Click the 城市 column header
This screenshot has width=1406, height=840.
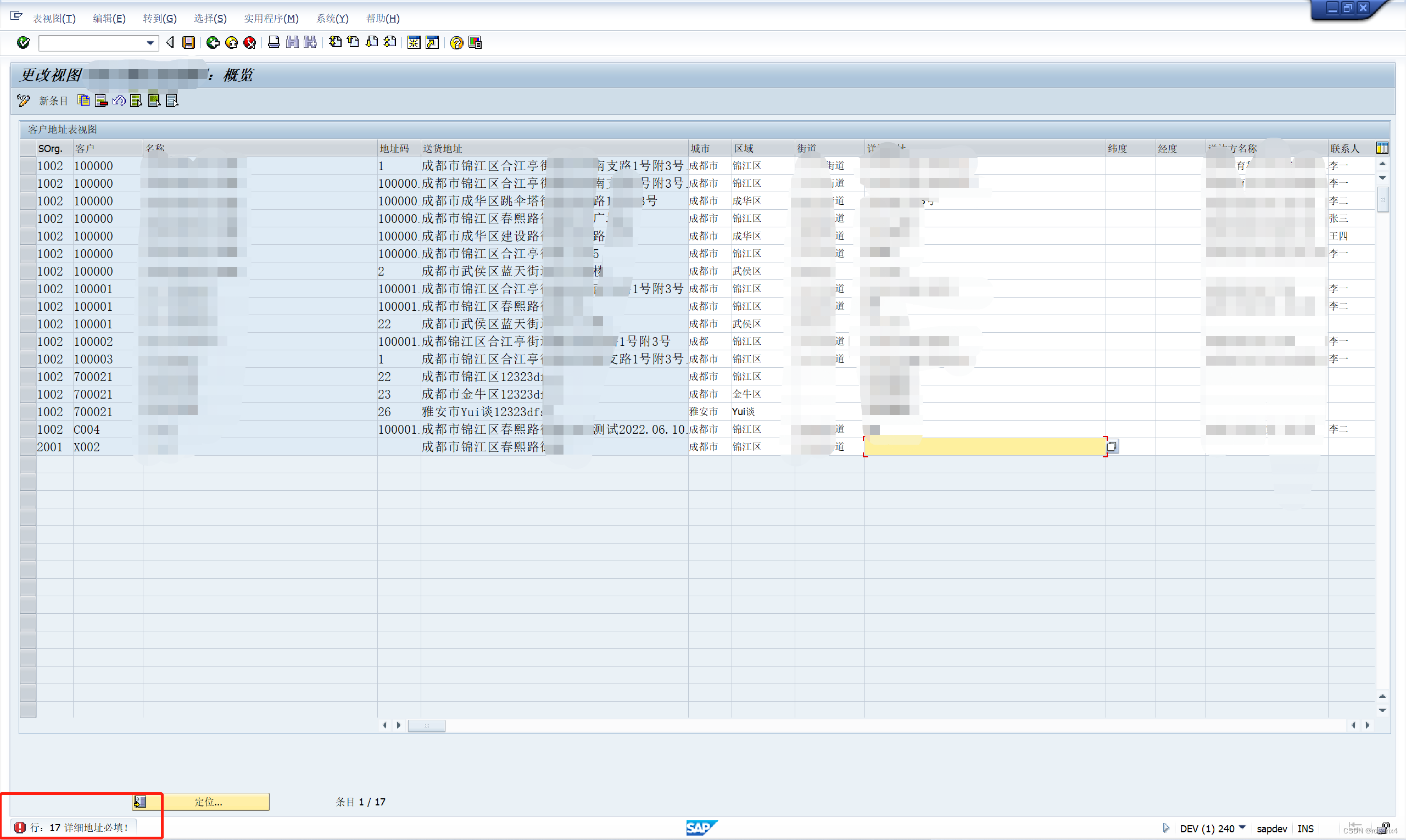(x=710, y=148)
